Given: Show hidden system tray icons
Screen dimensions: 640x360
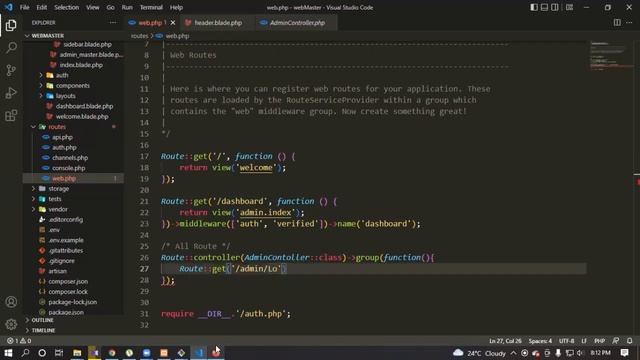Looking at the screenshot, I should click(x=513, y=353).
